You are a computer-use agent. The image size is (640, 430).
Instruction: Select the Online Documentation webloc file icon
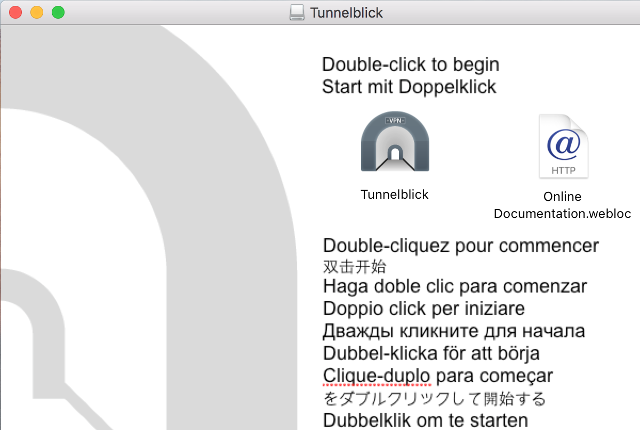pyautogui.click(x=563, y=146)
